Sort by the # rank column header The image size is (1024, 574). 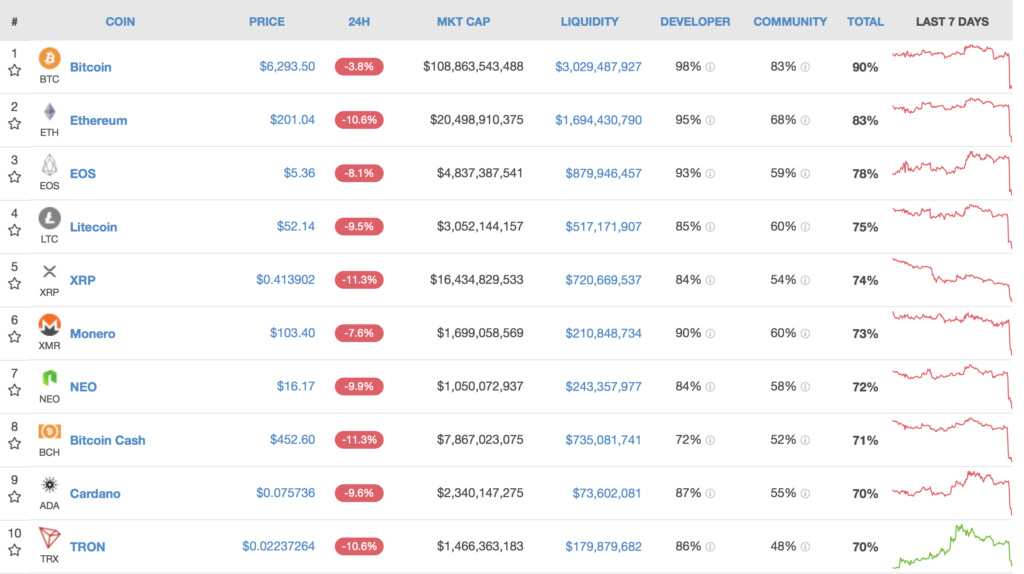tap(14, 22)
